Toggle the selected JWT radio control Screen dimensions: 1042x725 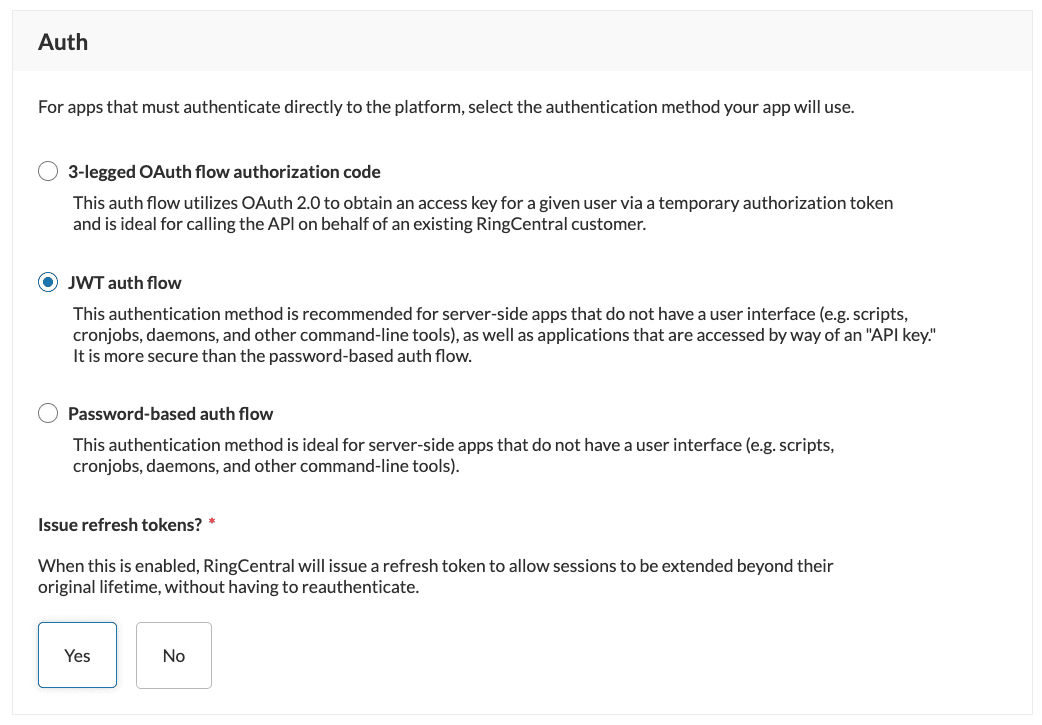[x=47, y=282]
